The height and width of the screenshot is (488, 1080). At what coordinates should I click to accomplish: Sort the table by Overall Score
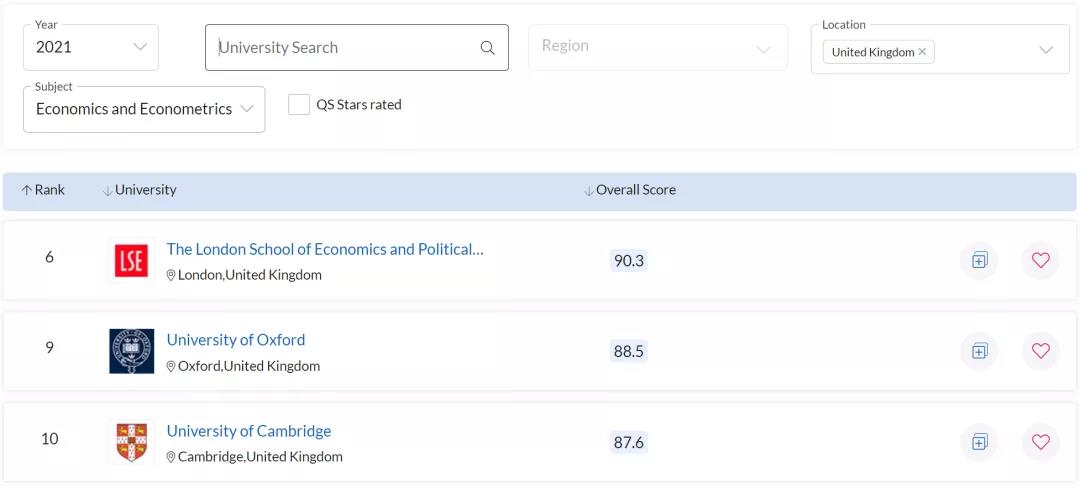(x=630, y=190)
